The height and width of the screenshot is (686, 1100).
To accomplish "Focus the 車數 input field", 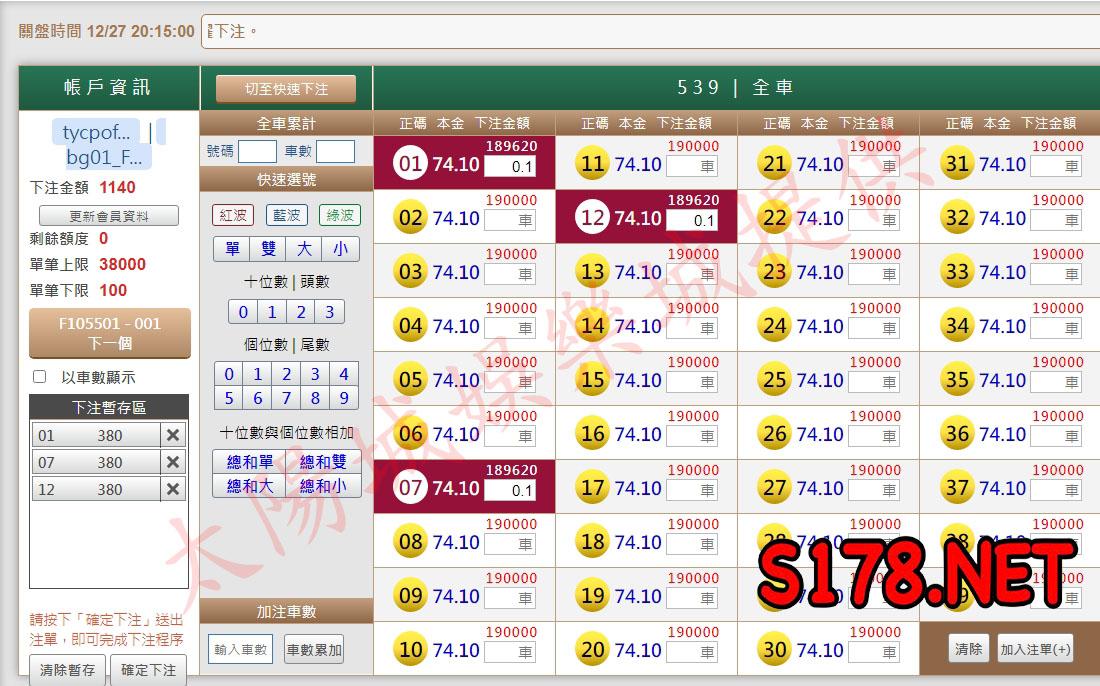I will pos(335,151).
